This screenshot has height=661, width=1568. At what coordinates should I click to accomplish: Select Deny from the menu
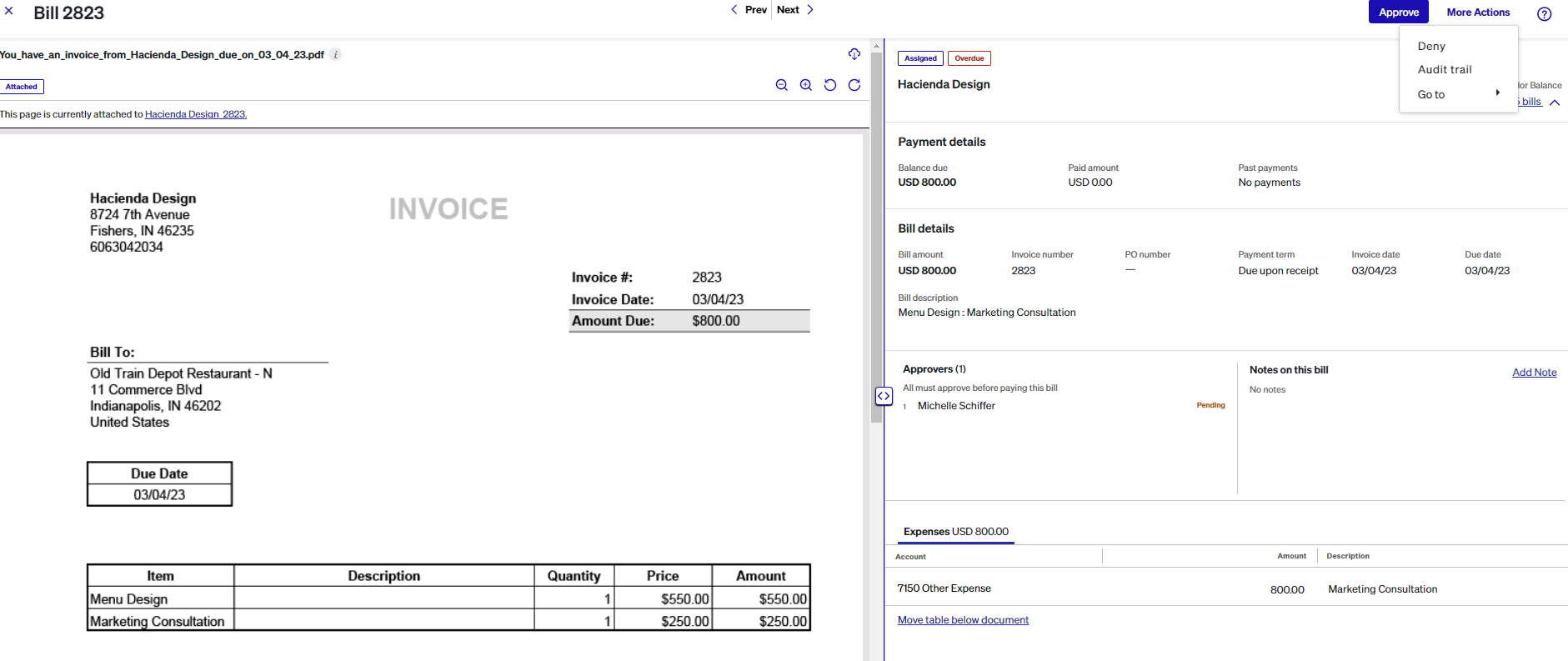1431,47
